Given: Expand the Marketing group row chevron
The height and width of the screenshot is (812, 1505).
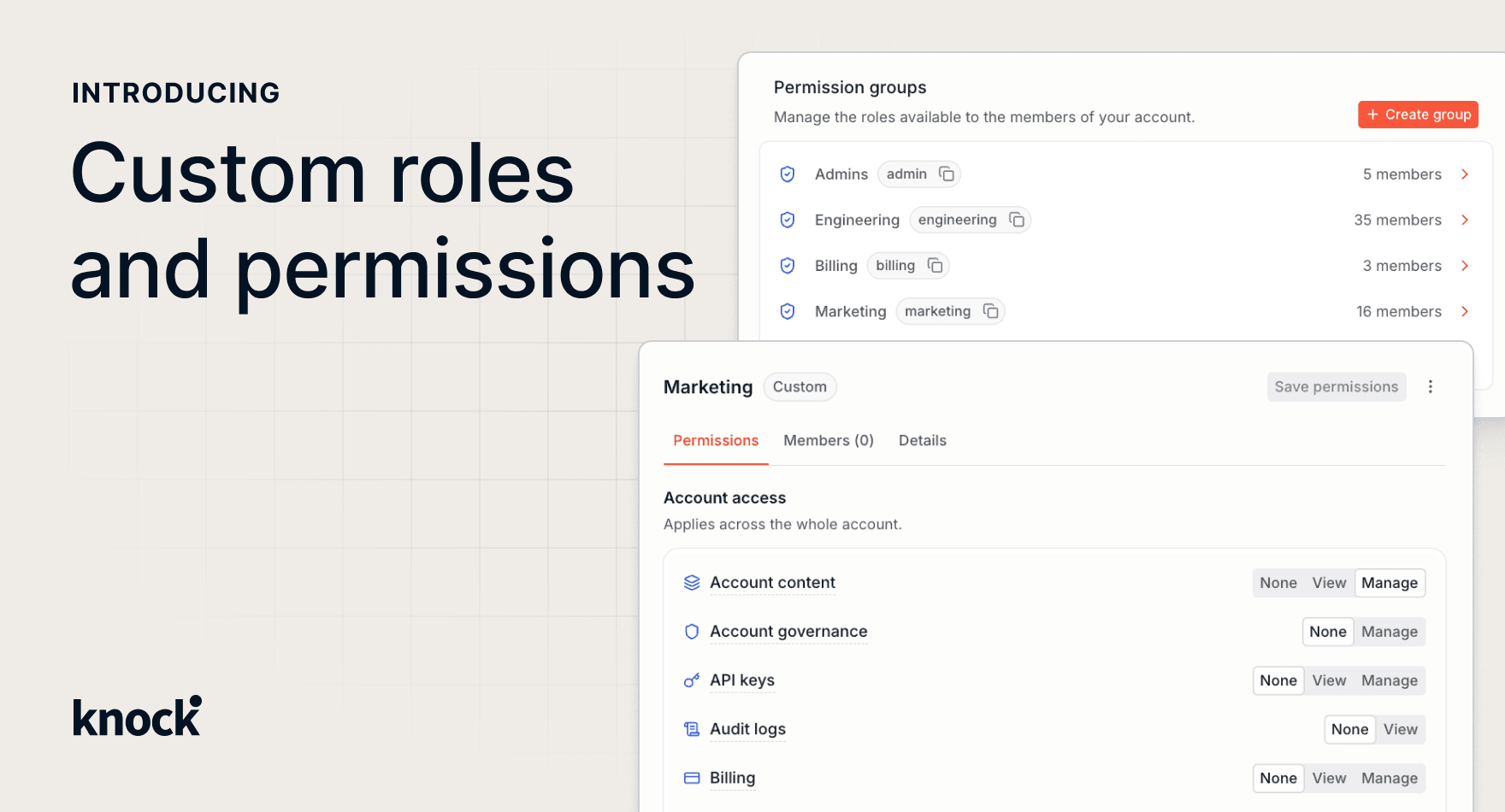Looking at the screenshot, I should [1465, 311].
